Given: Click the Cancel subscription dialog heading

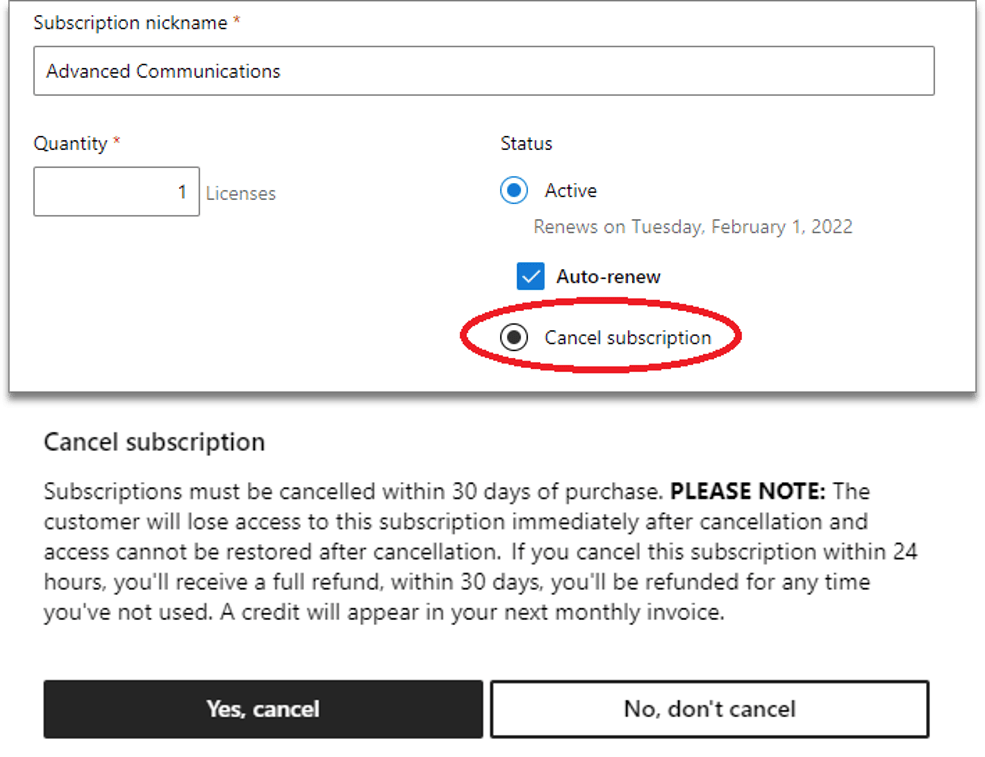Looking at the screenshot, I should click(x=154, y=442).
